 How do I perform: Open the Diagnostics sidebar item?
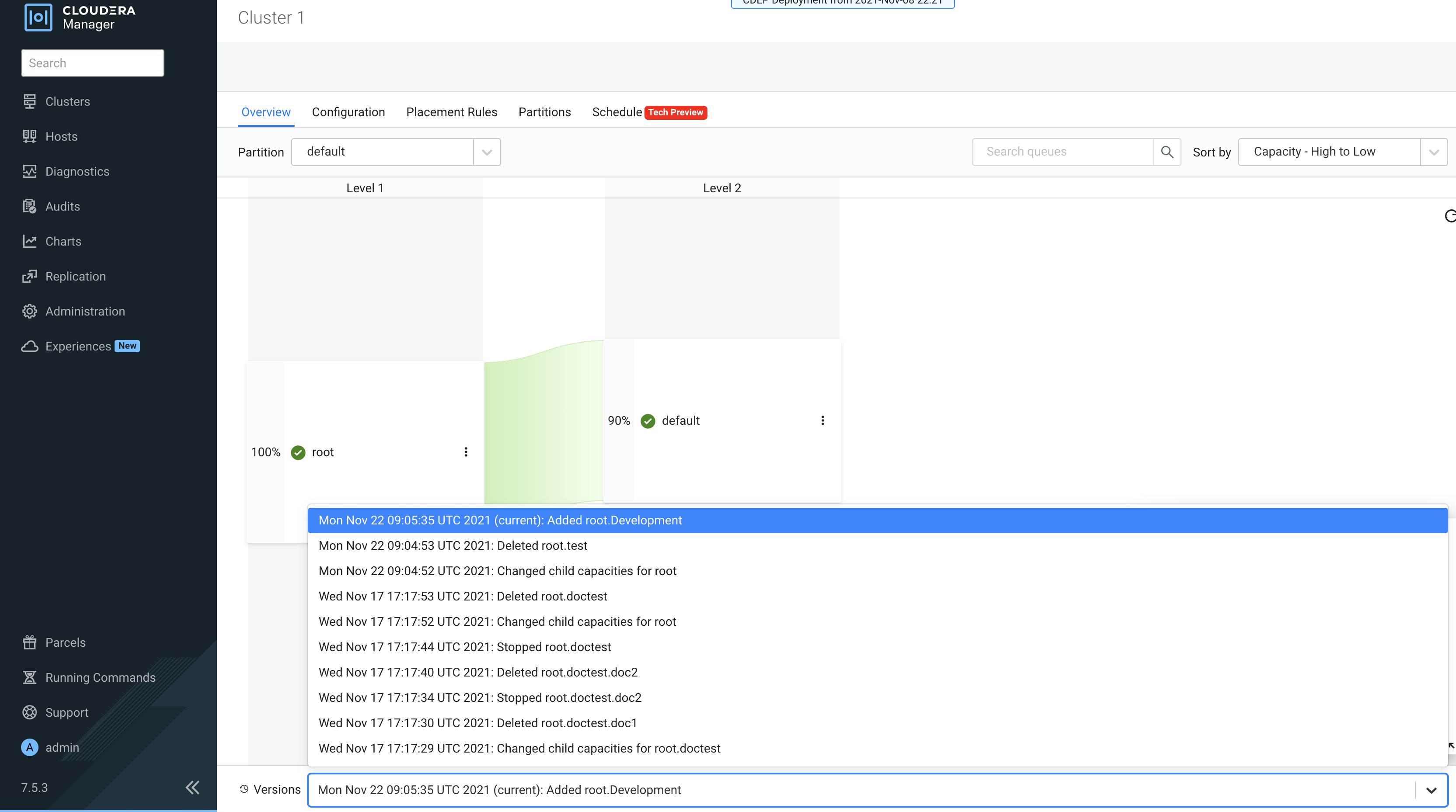(x=77, y=171)
